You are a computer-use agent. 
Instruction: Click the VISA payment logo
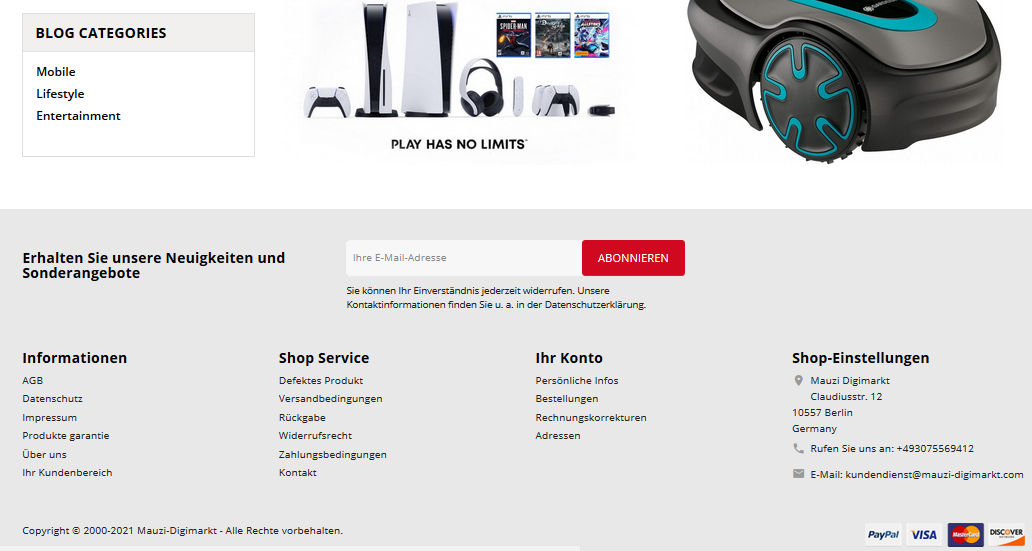coord(924,535)
